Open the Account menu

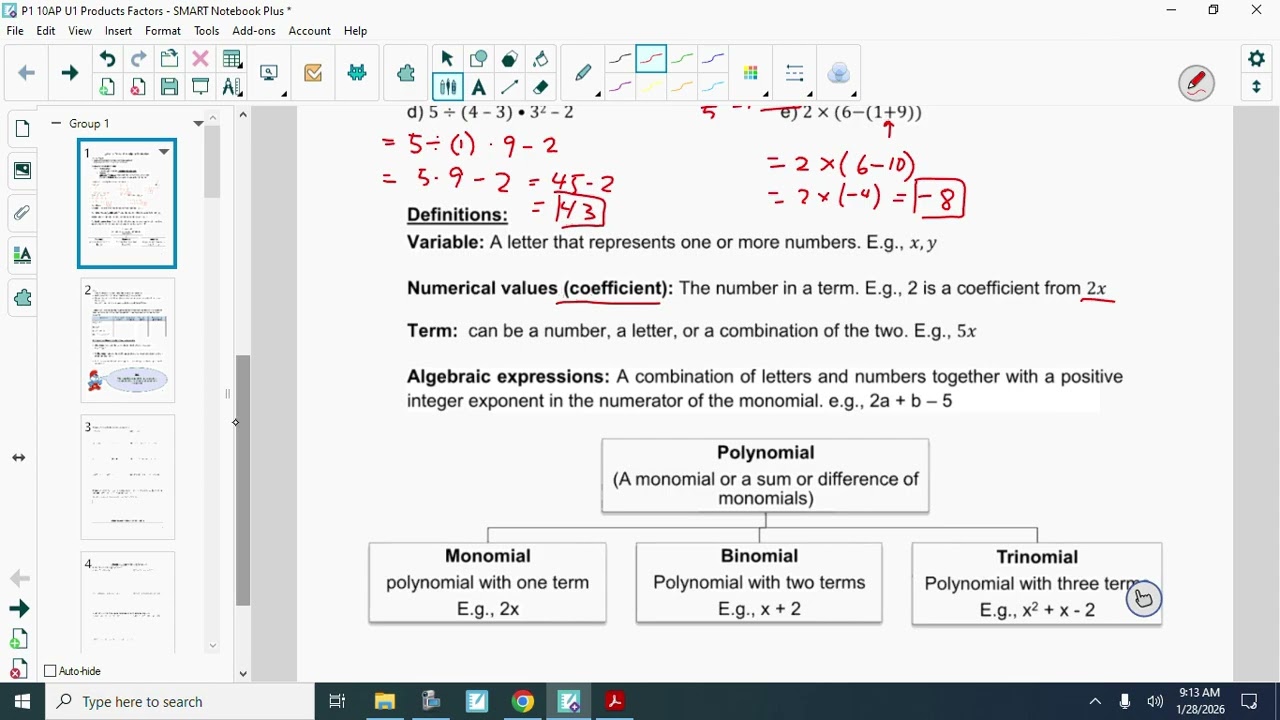pos(310,31)
